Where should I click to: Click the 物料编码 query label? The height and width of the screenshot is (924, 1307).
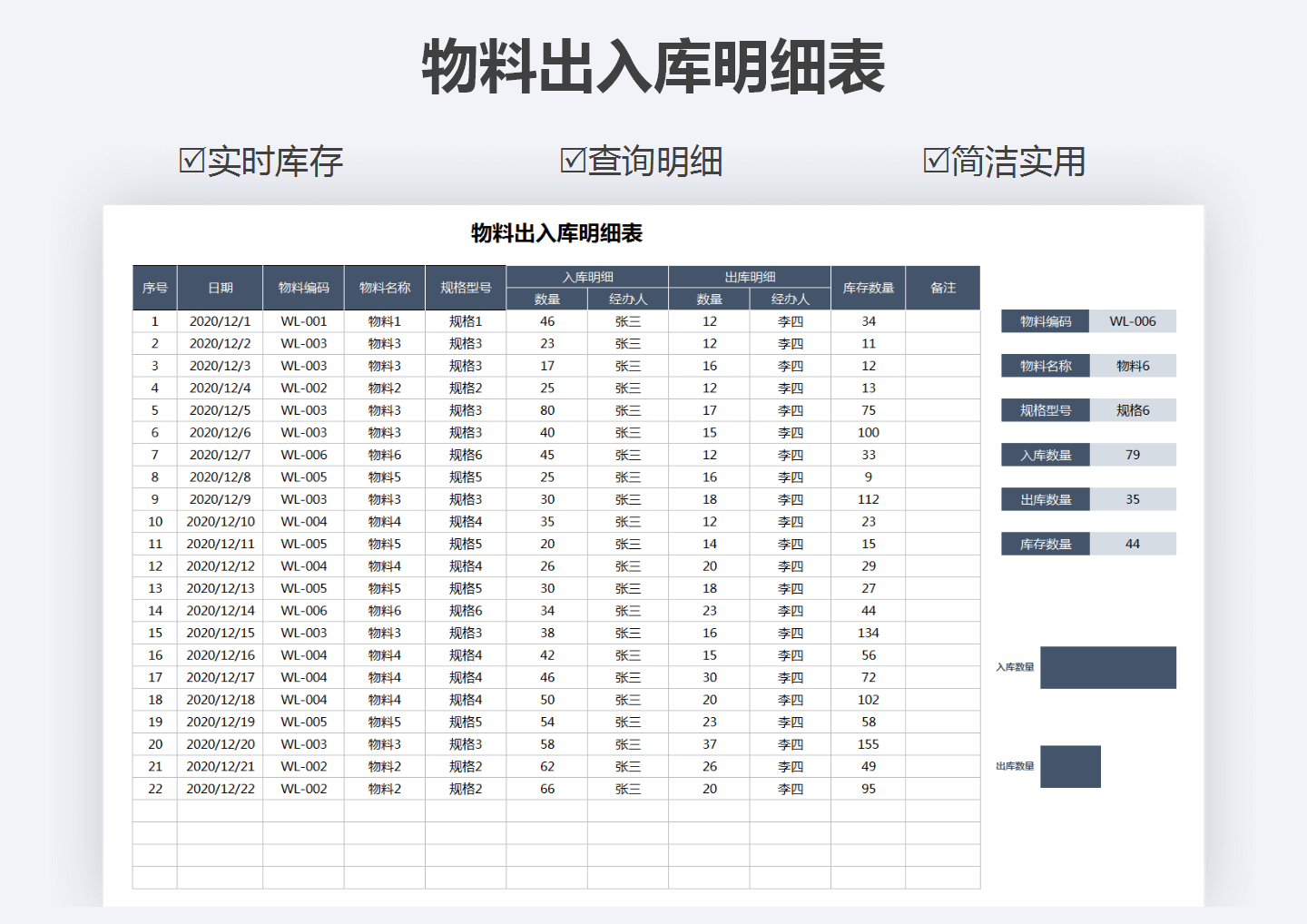click(x=1045, y=320)
